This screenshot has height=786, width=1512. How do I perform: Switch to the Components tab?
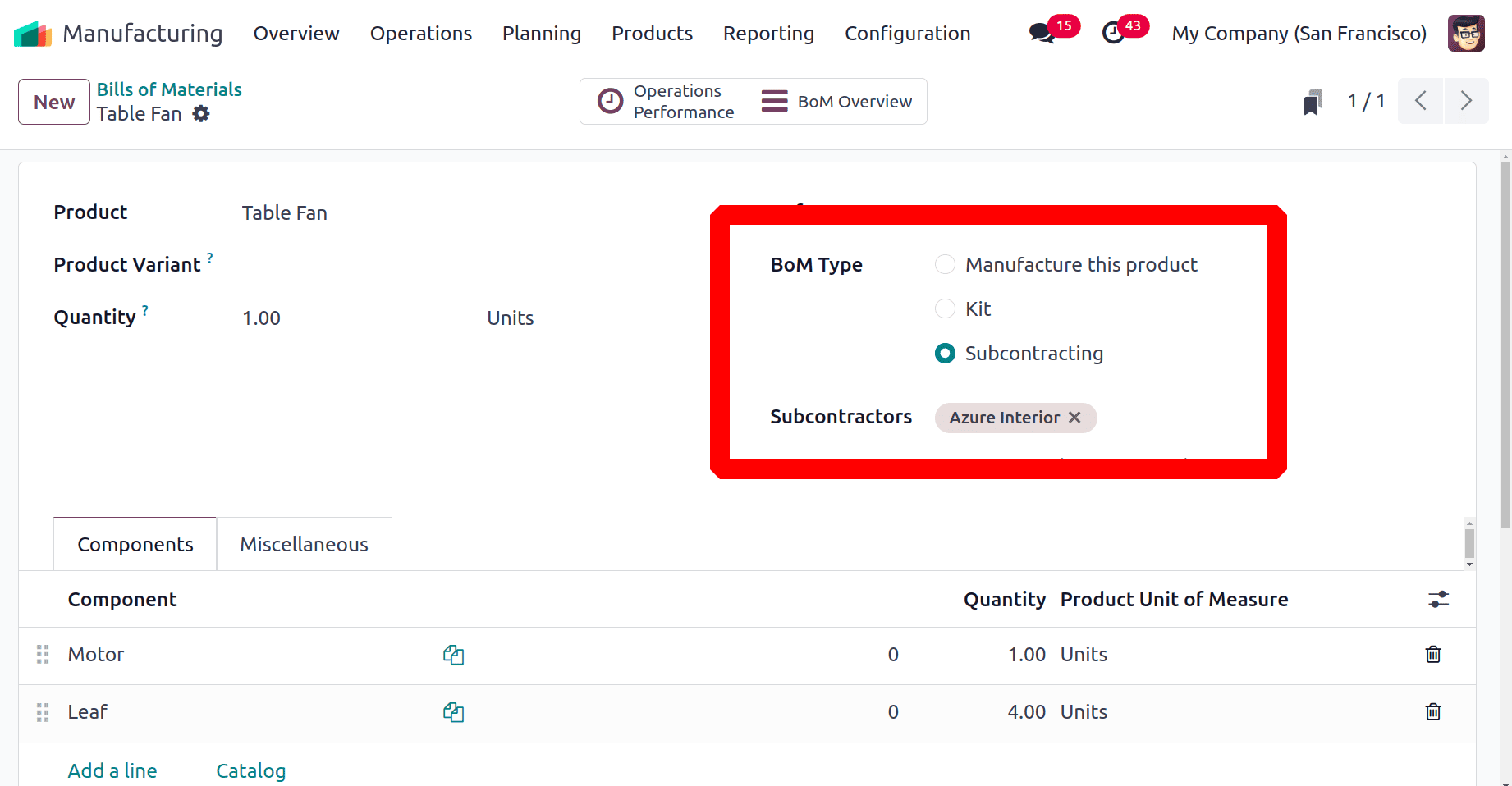coord(135,545)
